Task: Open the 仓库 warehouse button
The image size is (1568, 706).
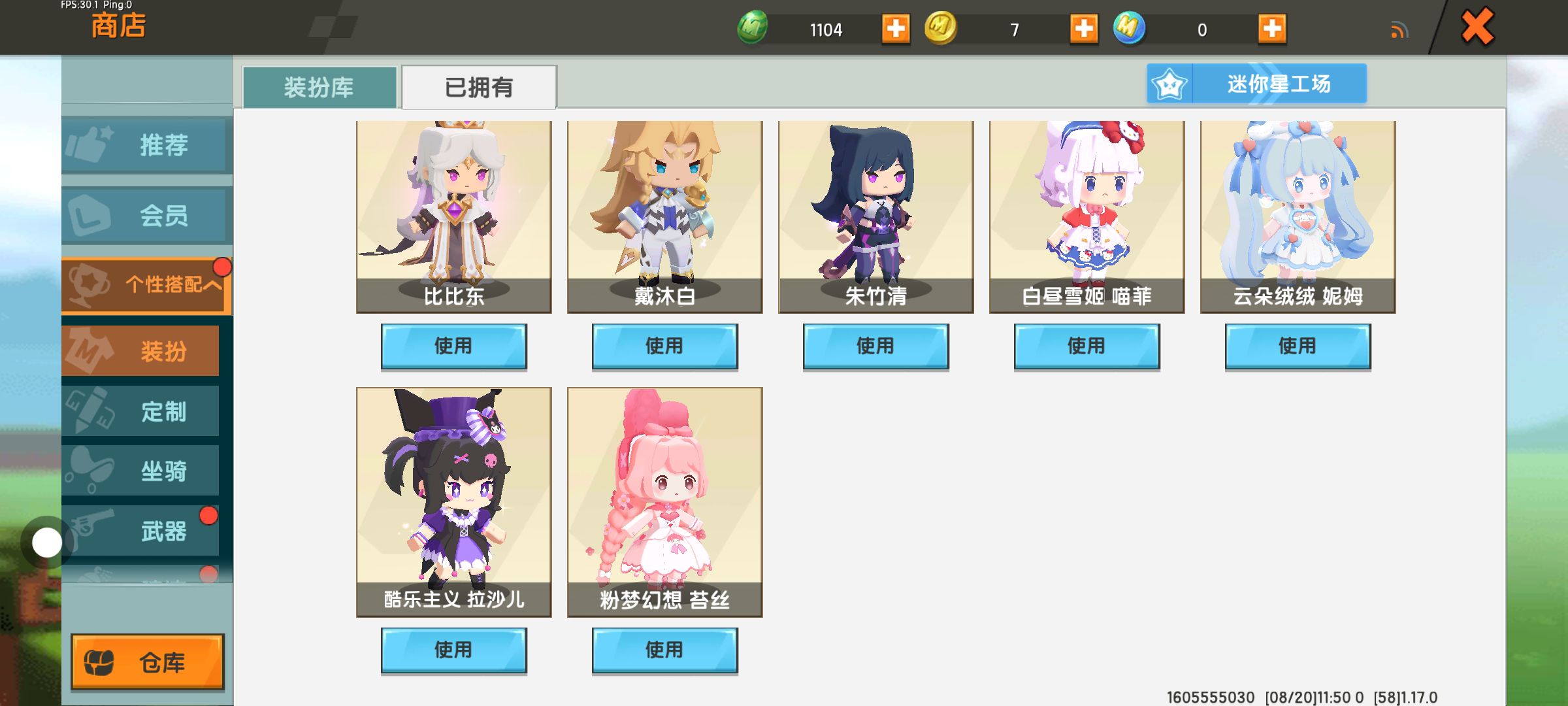Action: pyautogui.click(x=148, y=662)
